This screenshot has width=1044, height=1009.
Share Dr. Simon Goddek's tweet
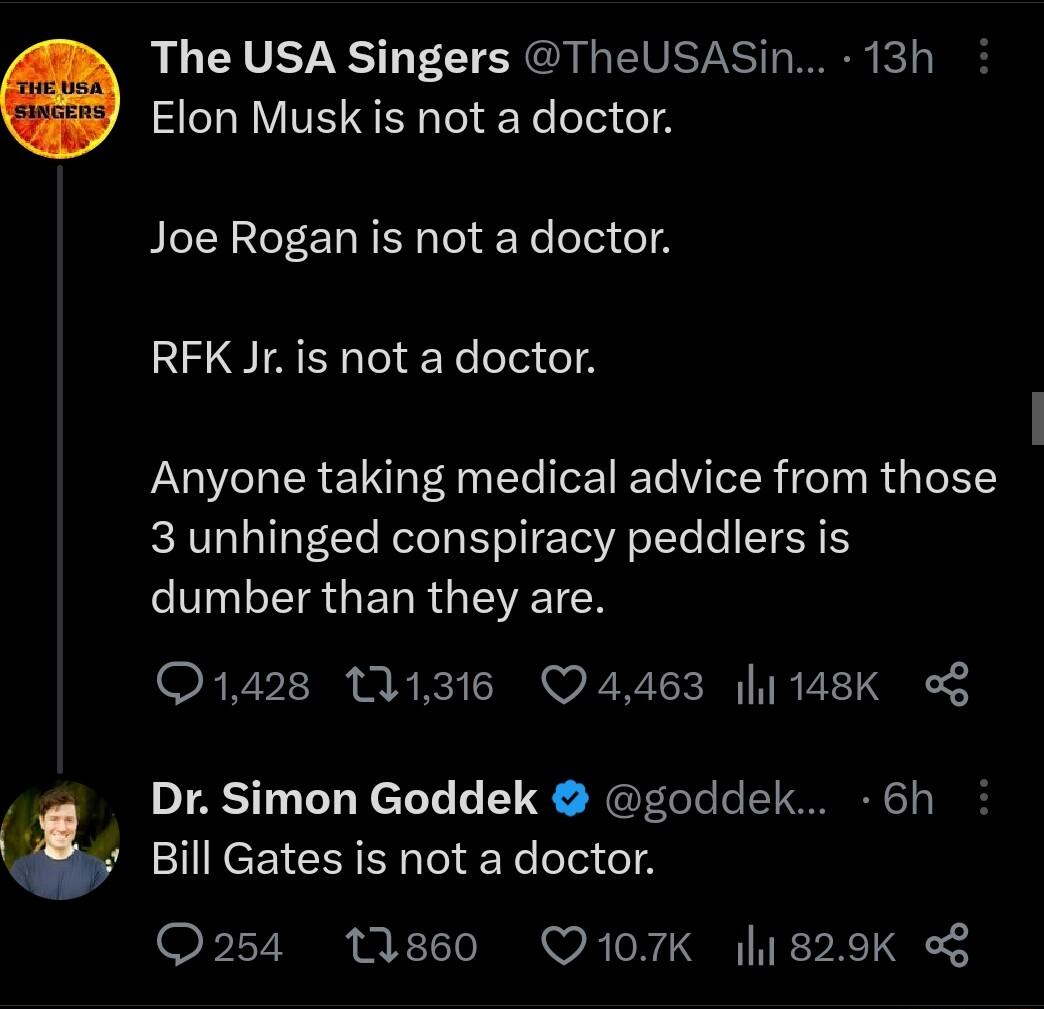point(945,944)
